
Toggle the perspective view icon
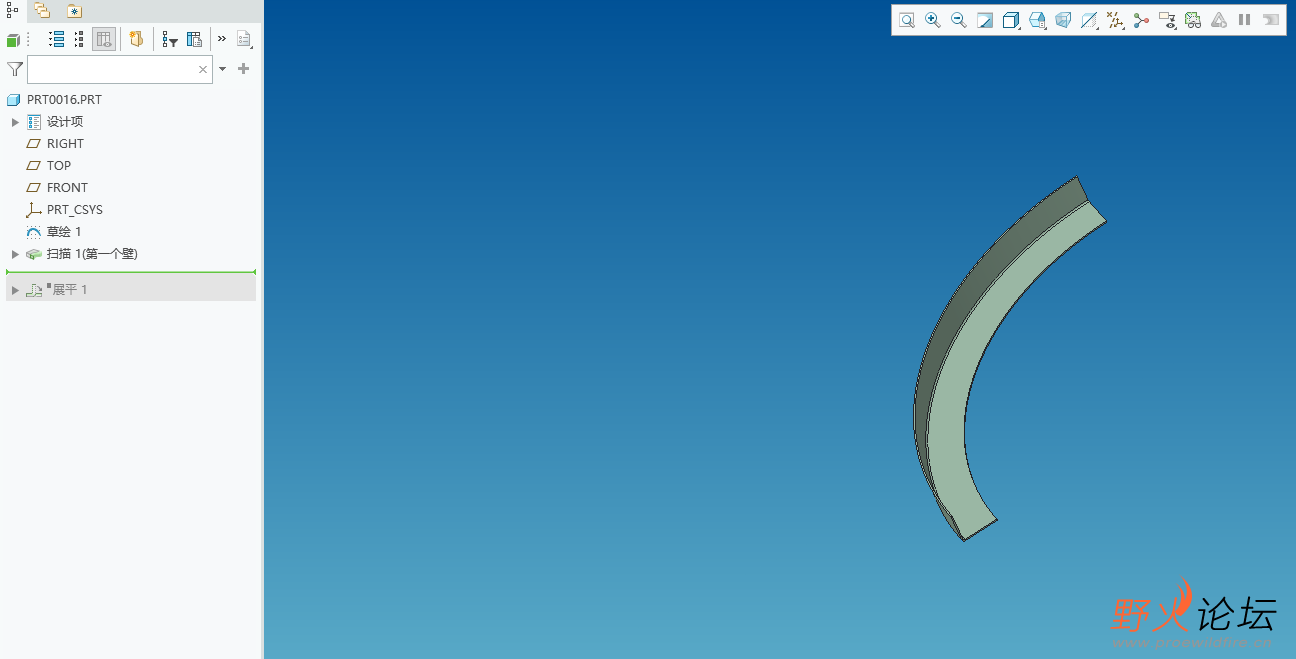coord(1063,20)
